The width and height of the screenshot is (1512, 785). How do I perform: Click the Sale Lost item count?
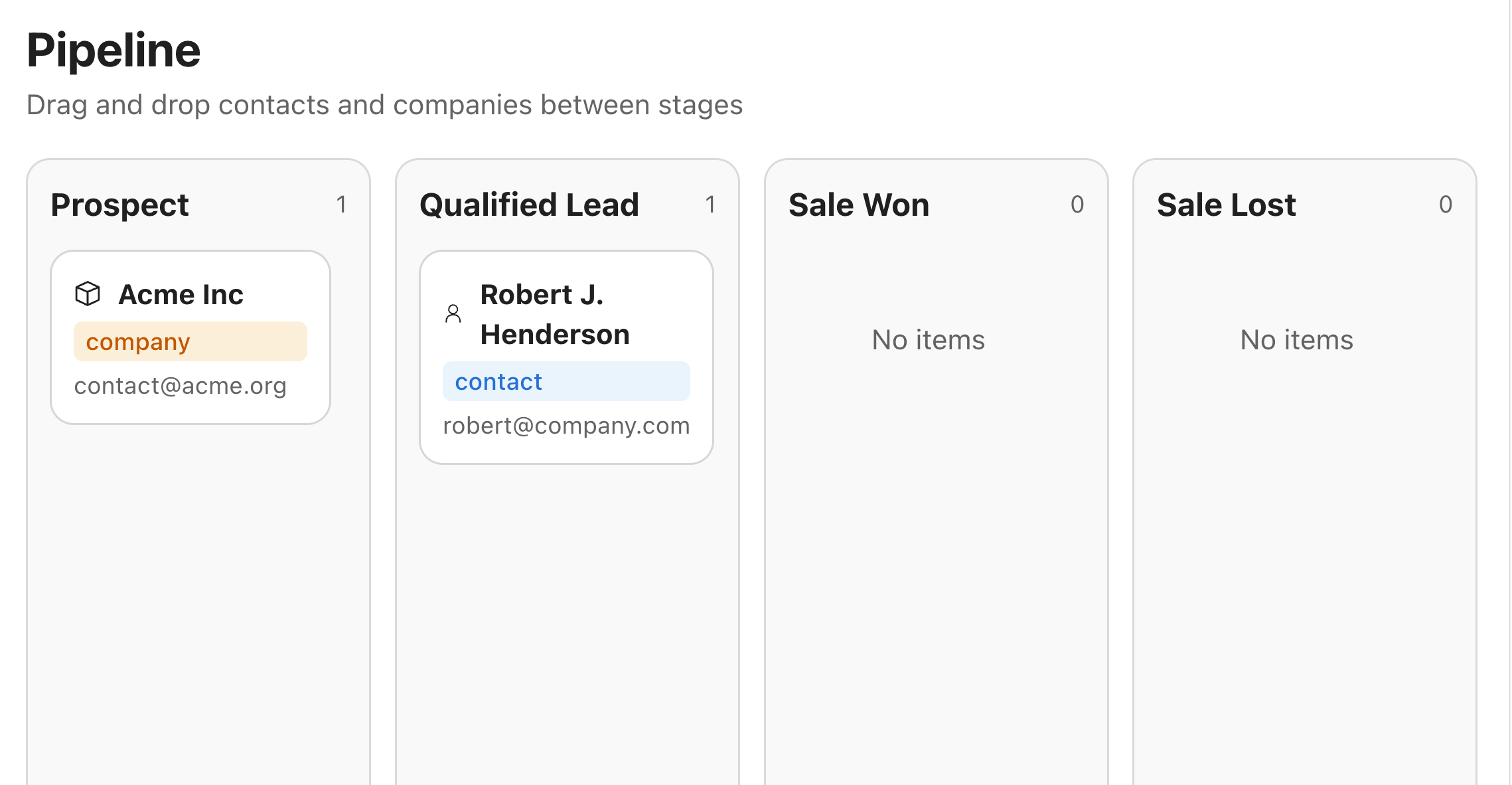tap(1445, 205)
